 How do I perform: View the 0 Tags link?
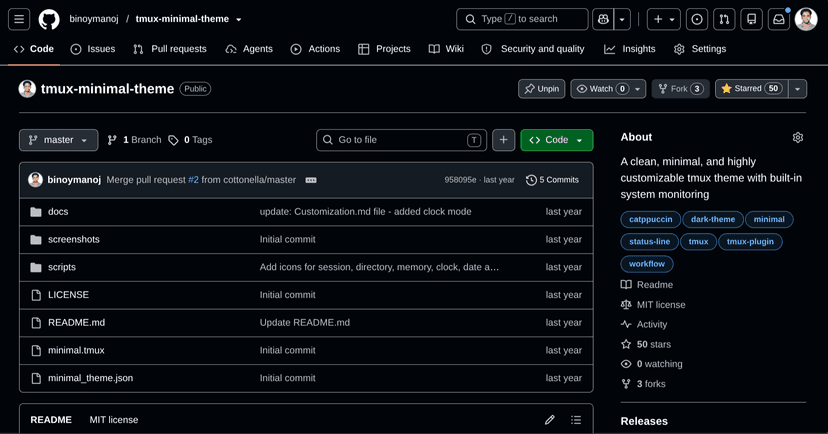coord(191,140)
